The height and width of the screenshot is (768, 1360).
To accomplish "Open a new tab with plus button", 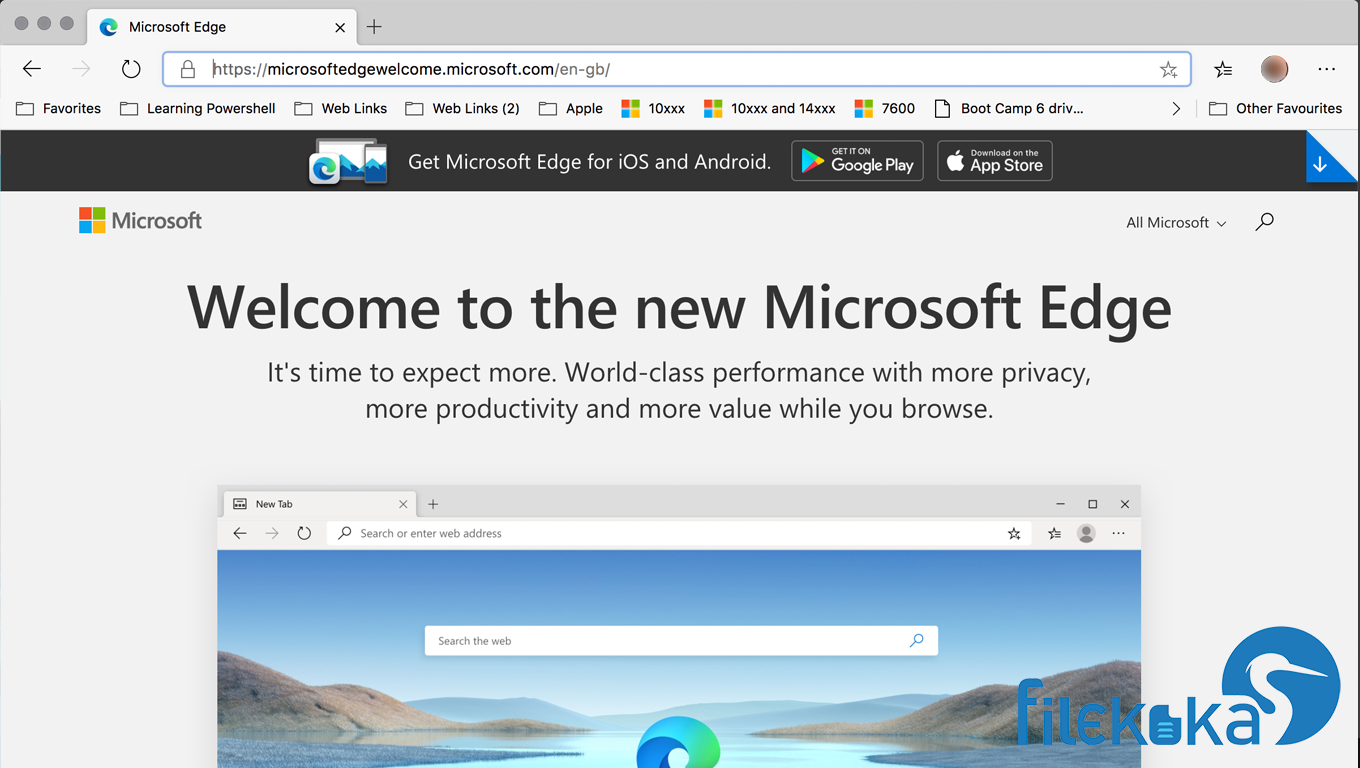I will coord(374,27).
